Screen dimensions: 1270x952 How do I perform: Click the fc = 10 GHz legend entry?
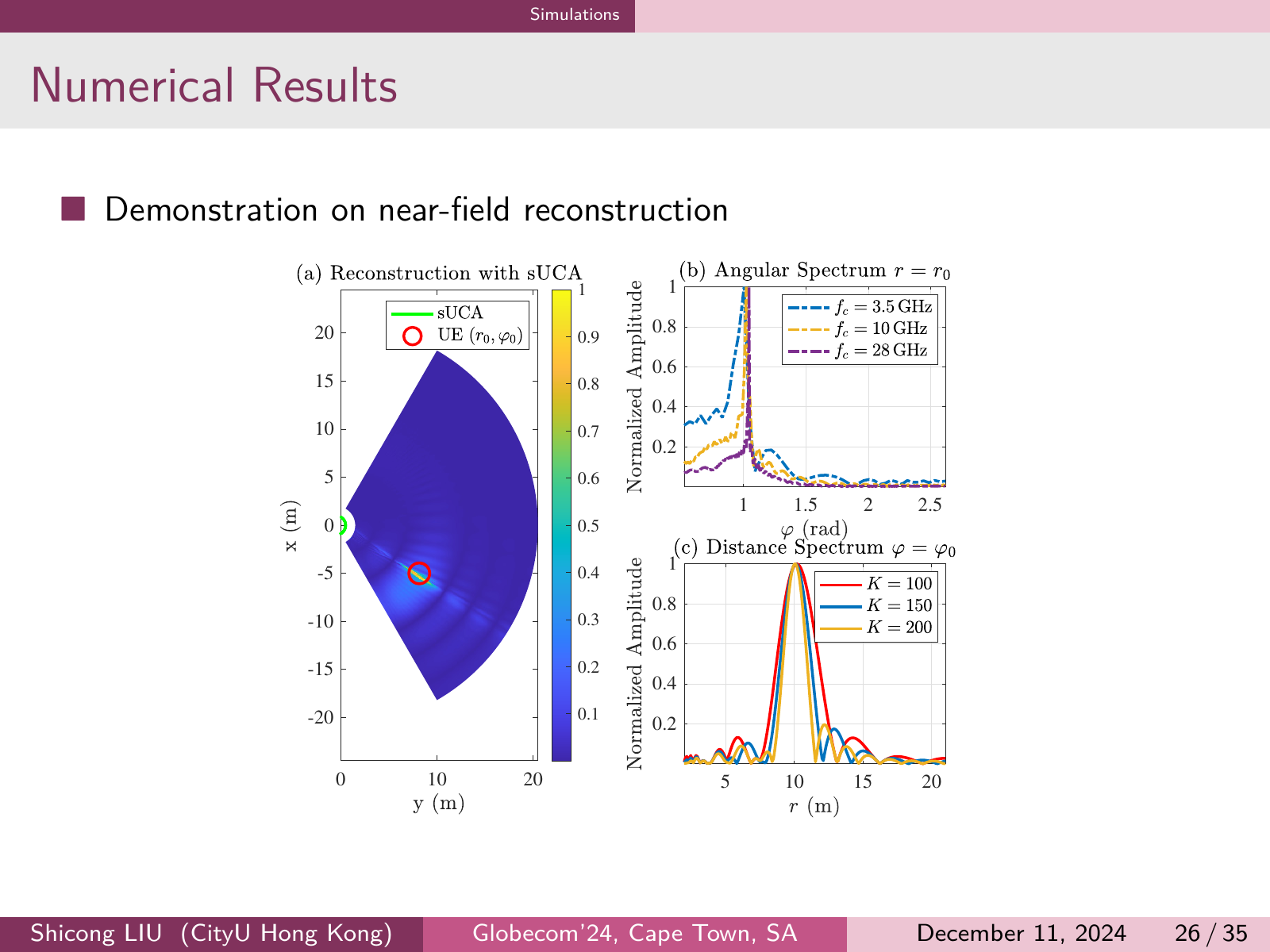click(x=857, y=328)
